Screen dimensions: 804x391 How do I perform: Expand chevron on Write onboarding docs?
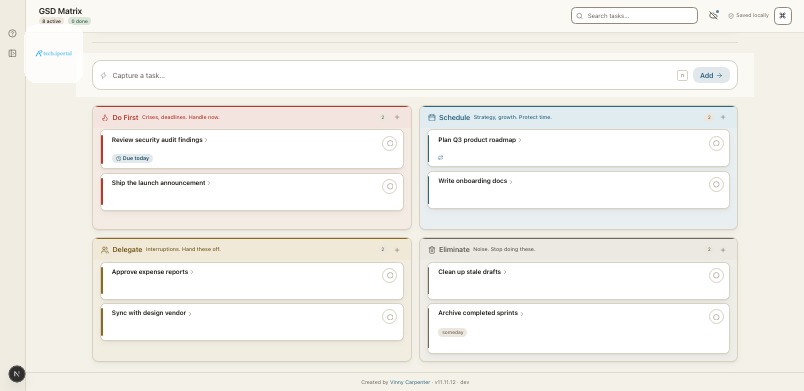[511, 181]
